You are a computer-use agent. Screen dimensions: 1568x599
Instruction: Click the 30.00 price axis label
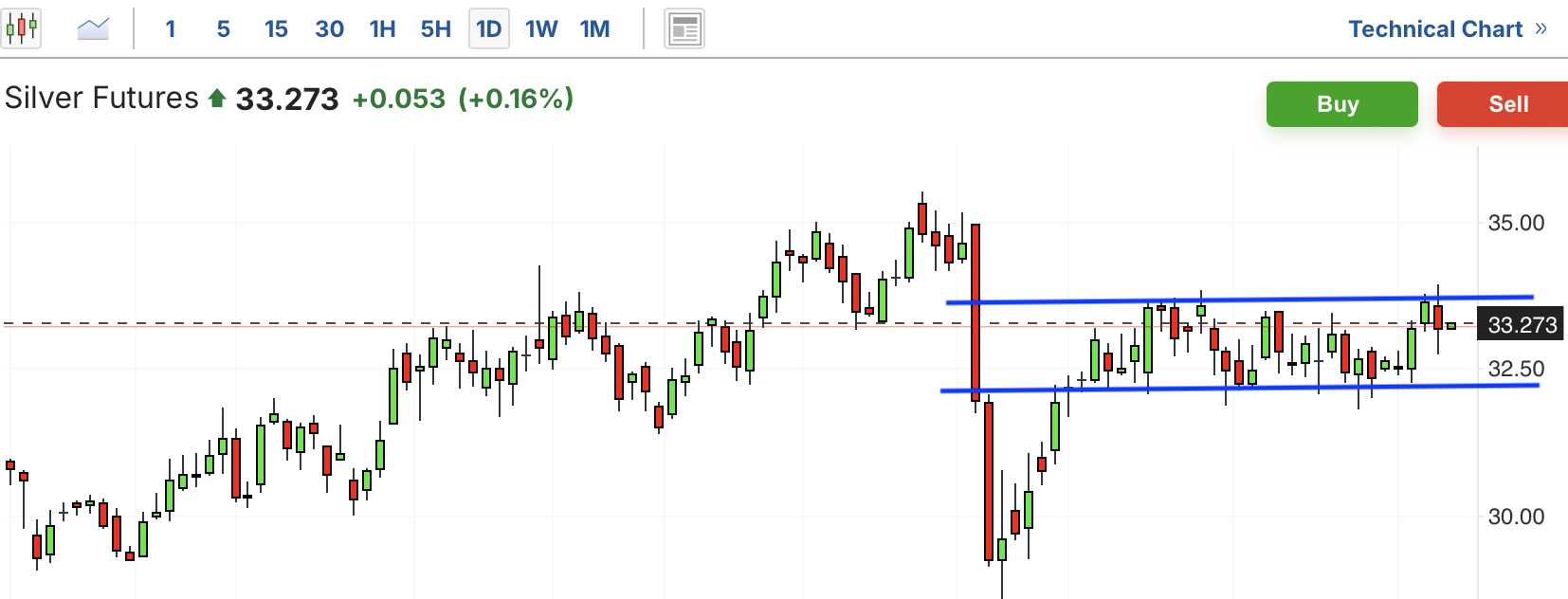[1516, 517]
